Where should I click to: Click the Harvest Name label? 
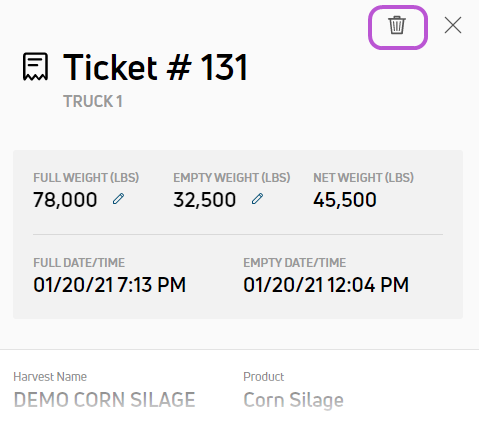[x=50, y=377]
